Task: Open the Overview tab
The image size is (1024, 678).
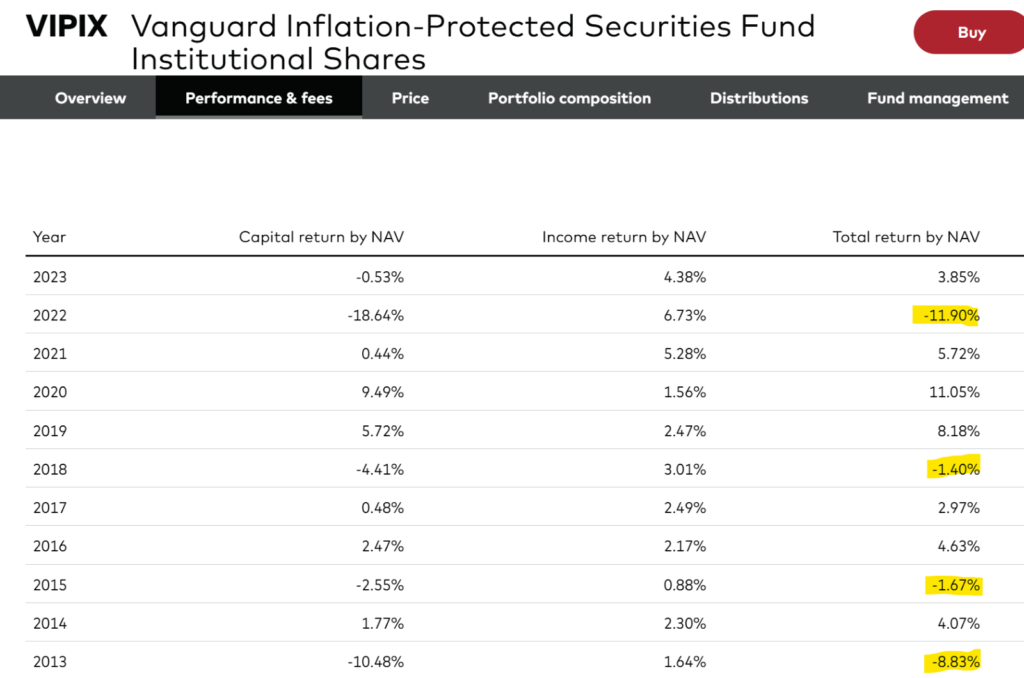Action: click(x=91, y=98)
